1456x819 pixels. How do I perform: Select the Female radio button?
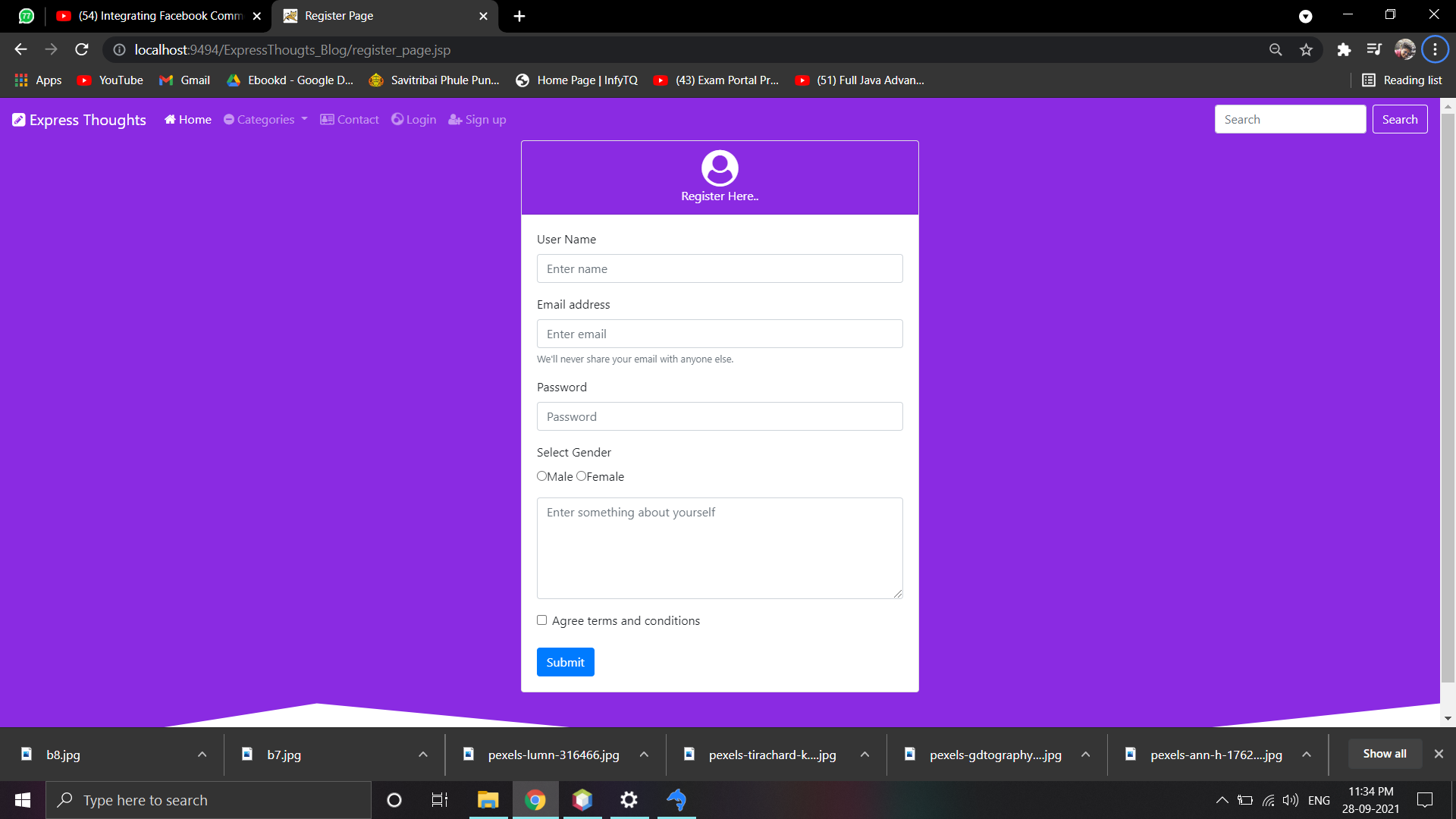tap(581, 476)
